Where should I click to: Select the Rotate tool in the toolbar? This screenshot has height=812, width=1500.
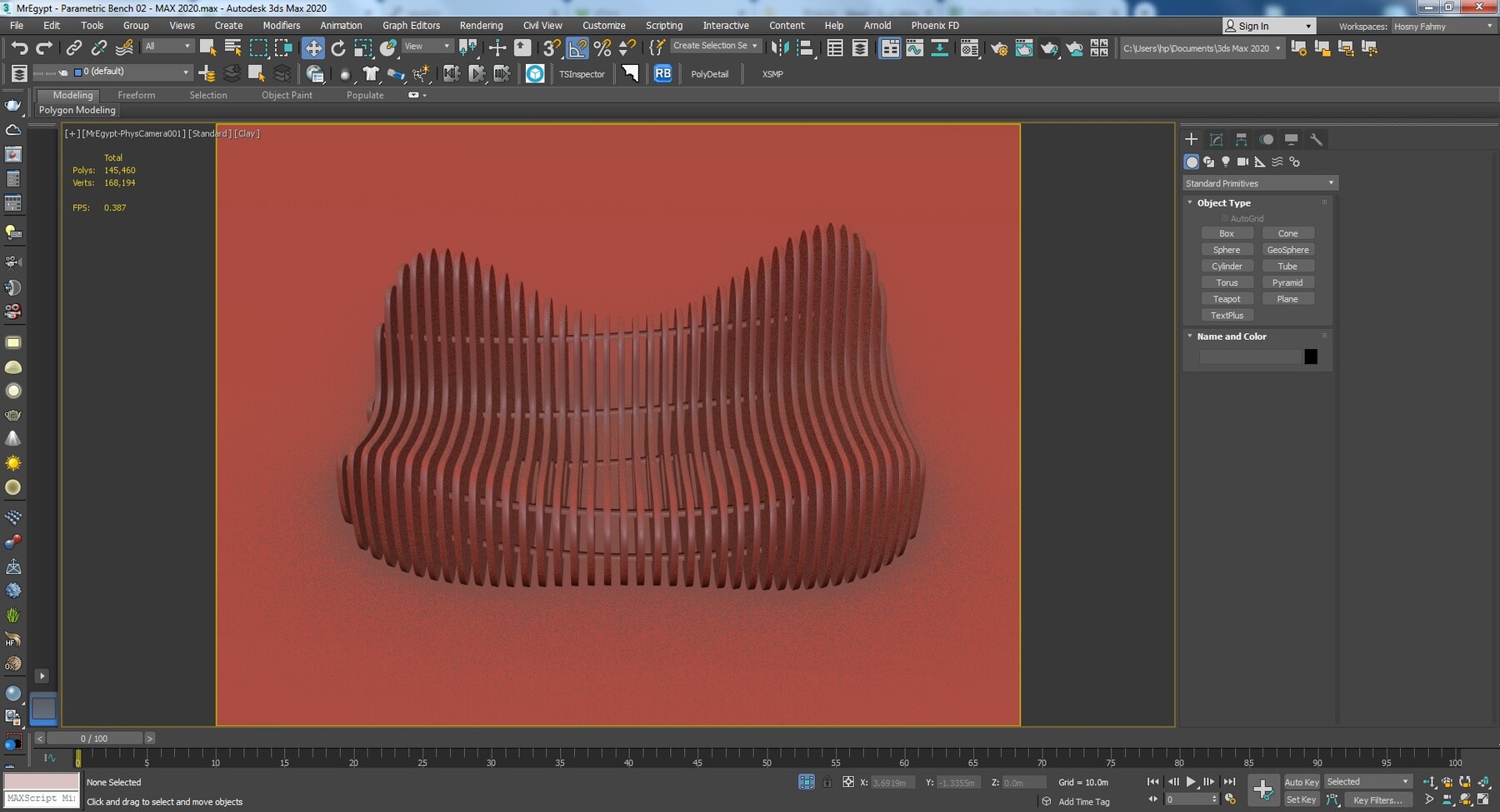338,48
